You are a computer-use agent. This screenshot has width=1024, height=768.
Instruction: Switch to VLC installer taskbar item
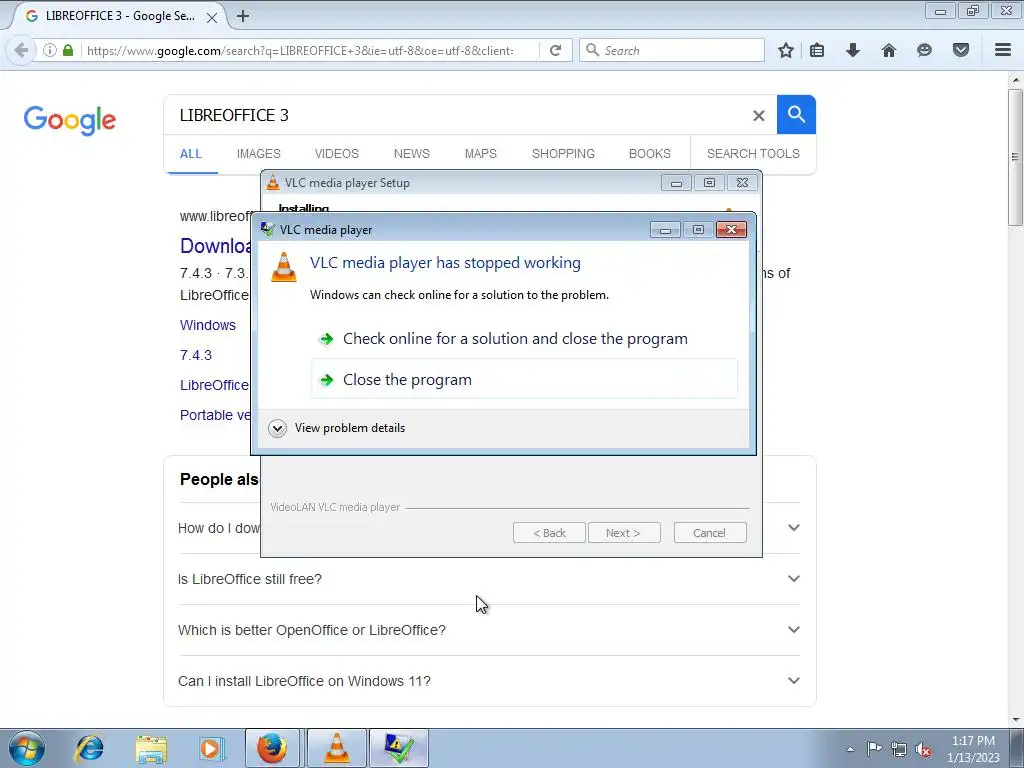pos(336,748)
